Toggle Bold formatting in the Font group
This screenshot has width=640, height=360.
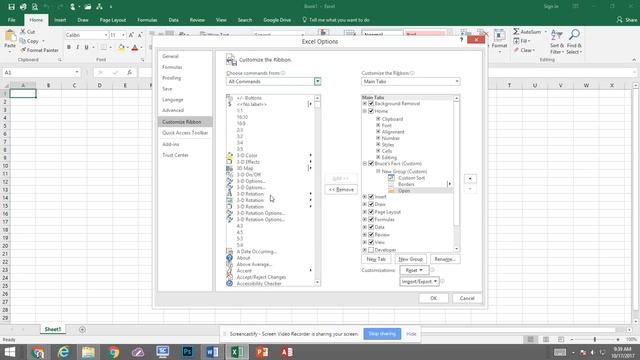click(69, 48)
